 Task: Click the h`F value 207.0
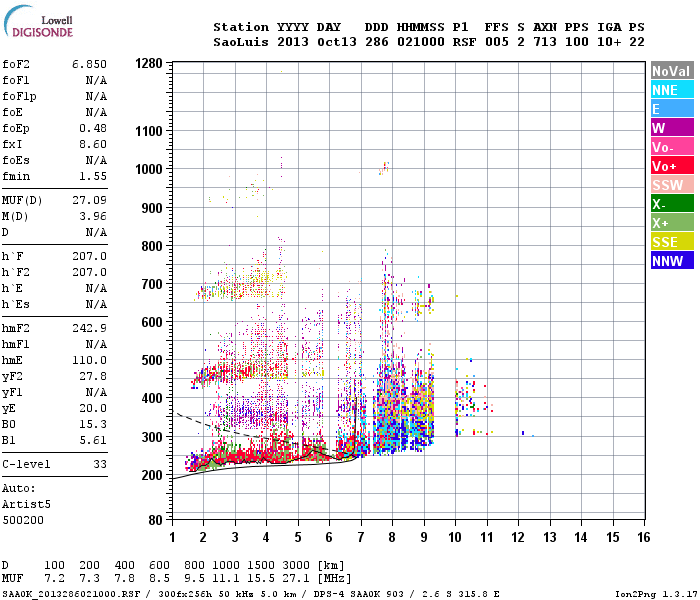pyautogui.click(x=89, y=256)
